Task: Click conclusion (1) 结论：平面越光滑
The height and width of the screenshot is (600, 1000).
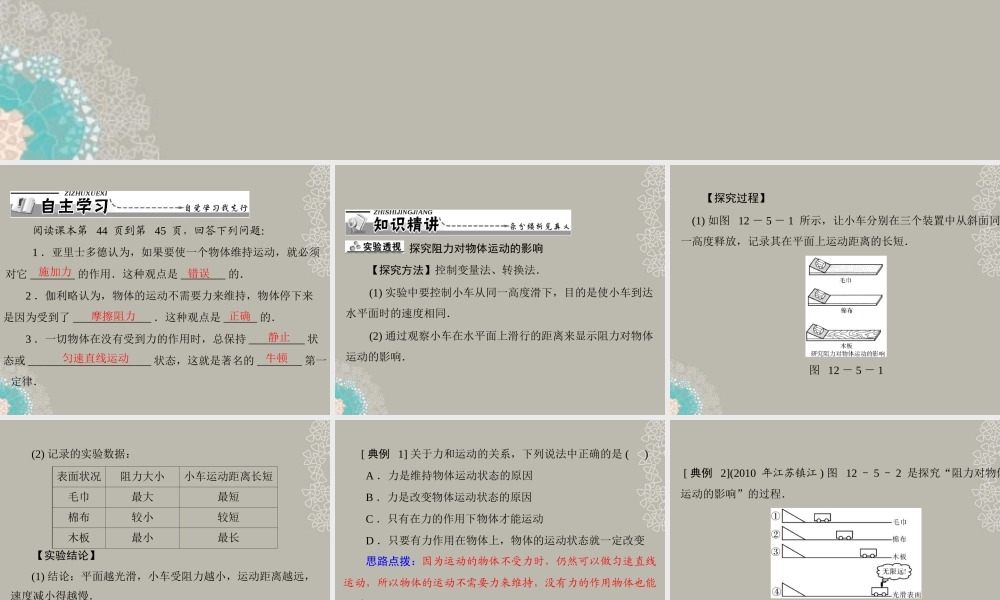Action: coord(160,585)
